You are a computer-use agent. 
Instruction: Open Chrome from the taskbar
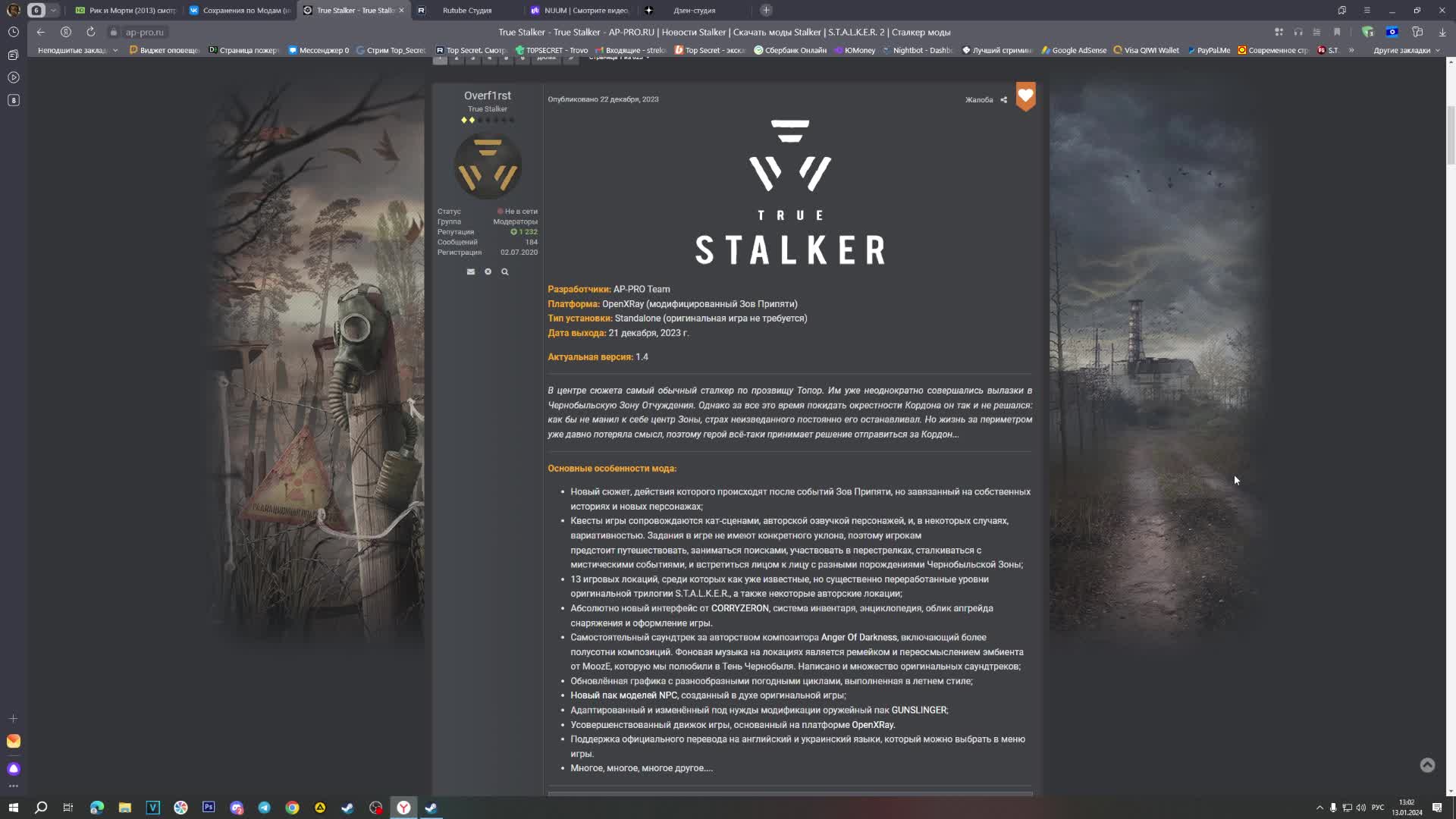(x=292, y=808)
